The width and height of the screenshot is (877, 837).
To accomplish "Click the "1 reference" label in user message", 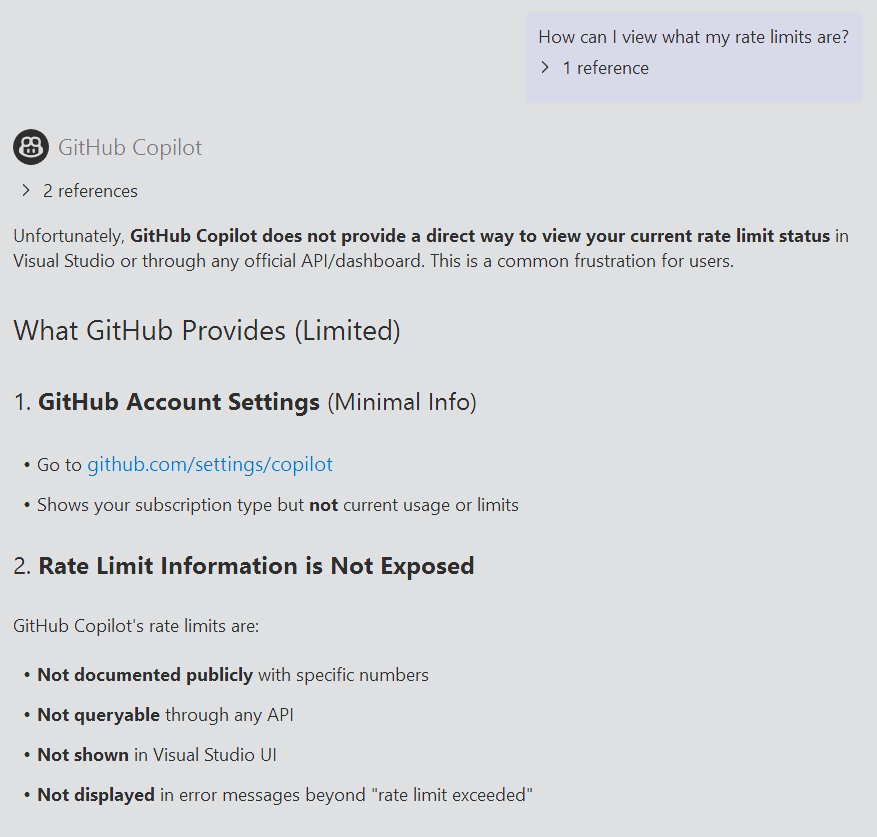I will click(605, 68).
